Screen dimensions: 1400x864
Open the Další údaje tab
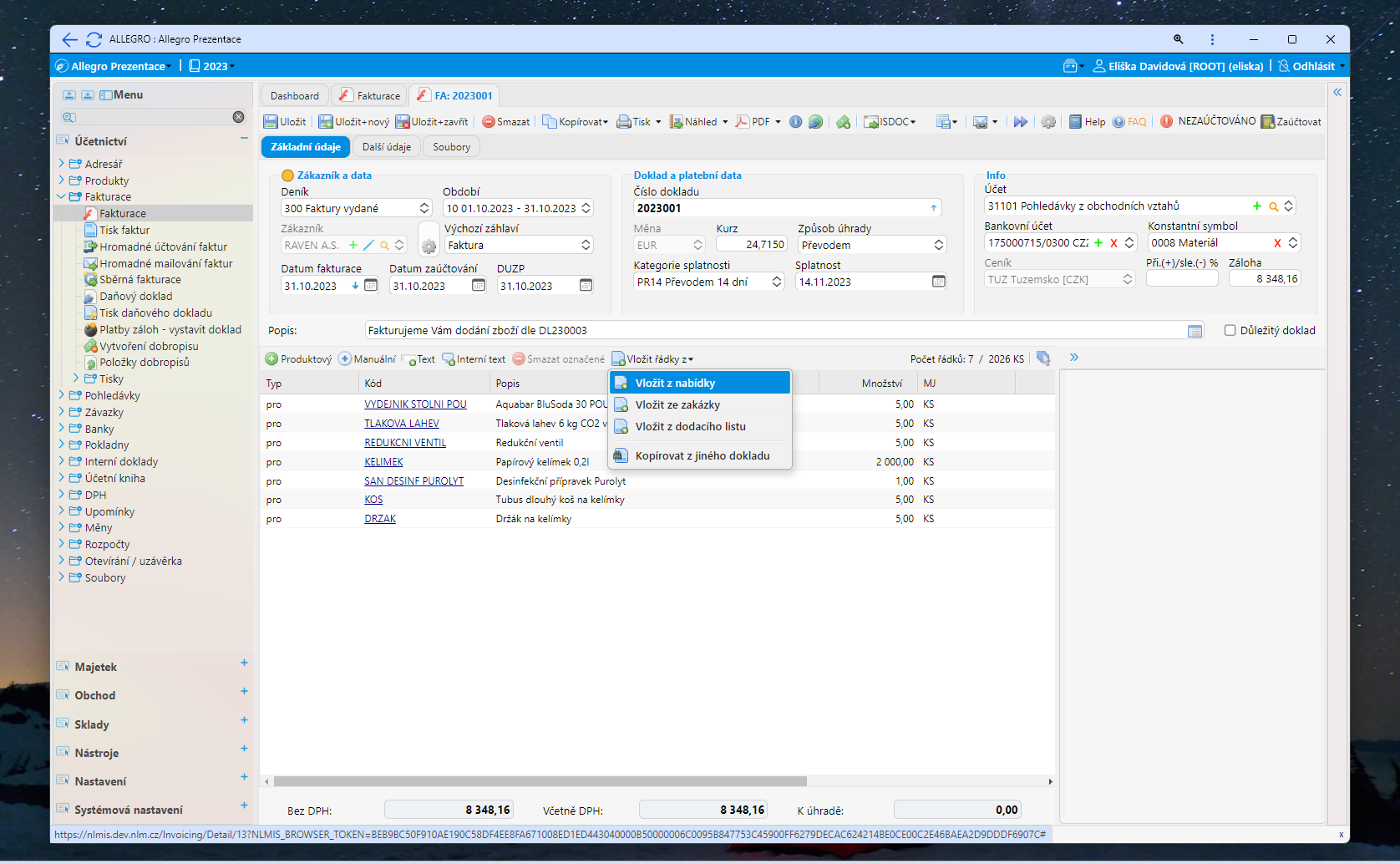coord(387,147)
